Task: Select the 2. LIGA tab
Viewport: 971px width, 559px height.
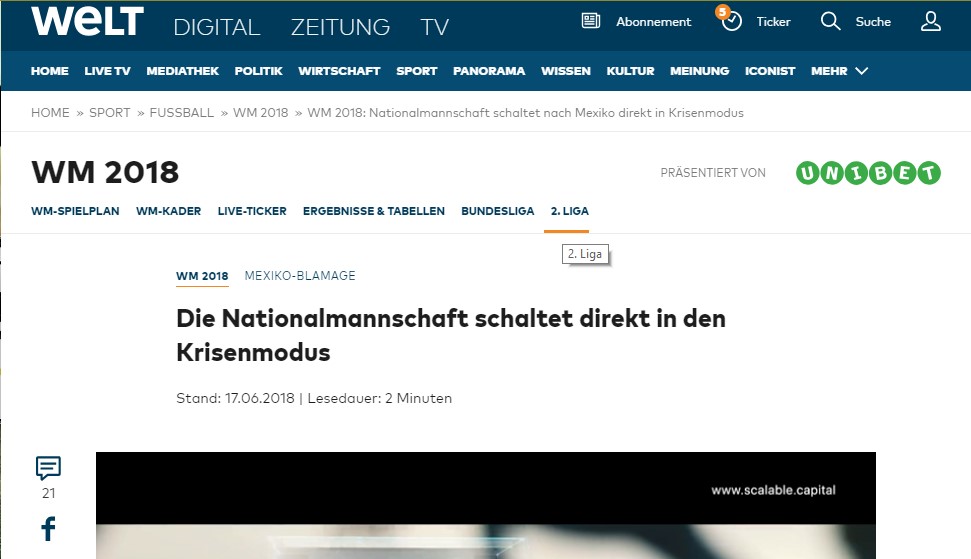Action: (569, 211)
